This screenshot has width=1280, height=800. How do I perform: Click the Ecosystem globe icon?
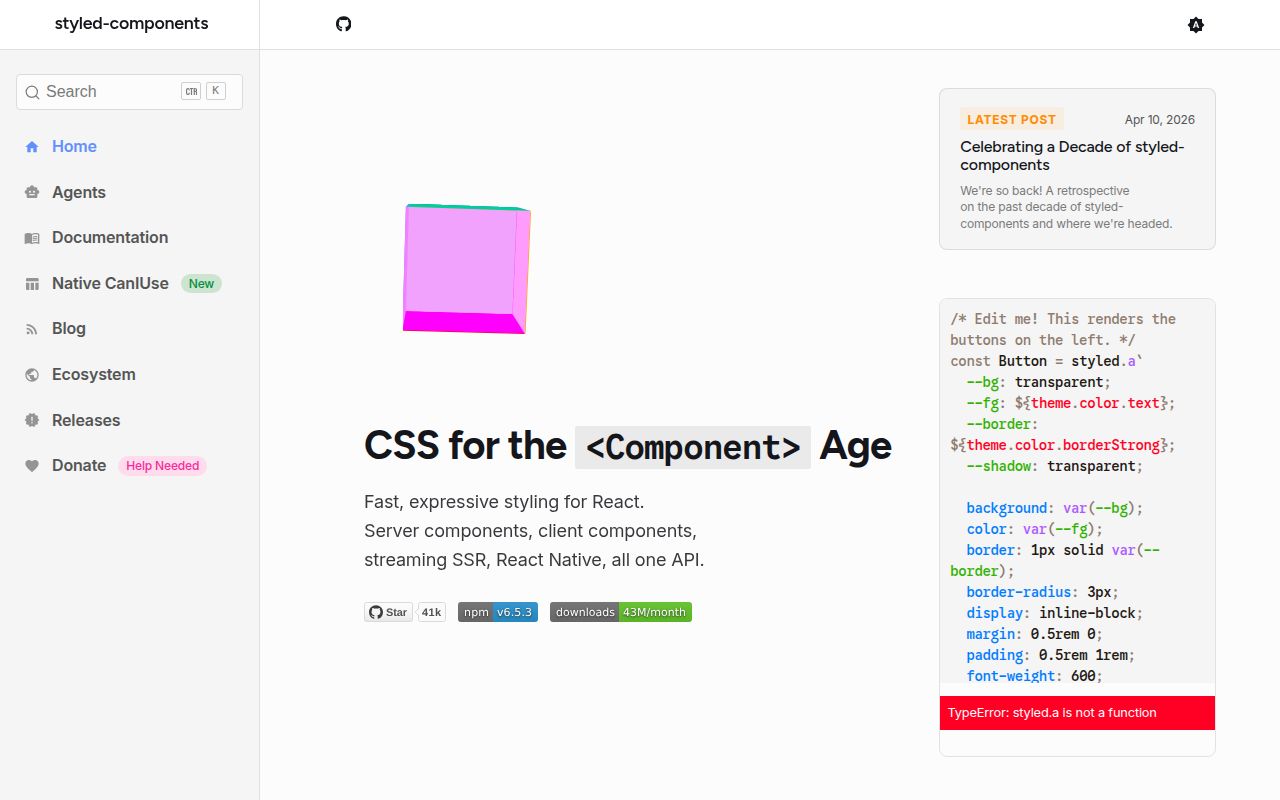(x=32, y=375)
